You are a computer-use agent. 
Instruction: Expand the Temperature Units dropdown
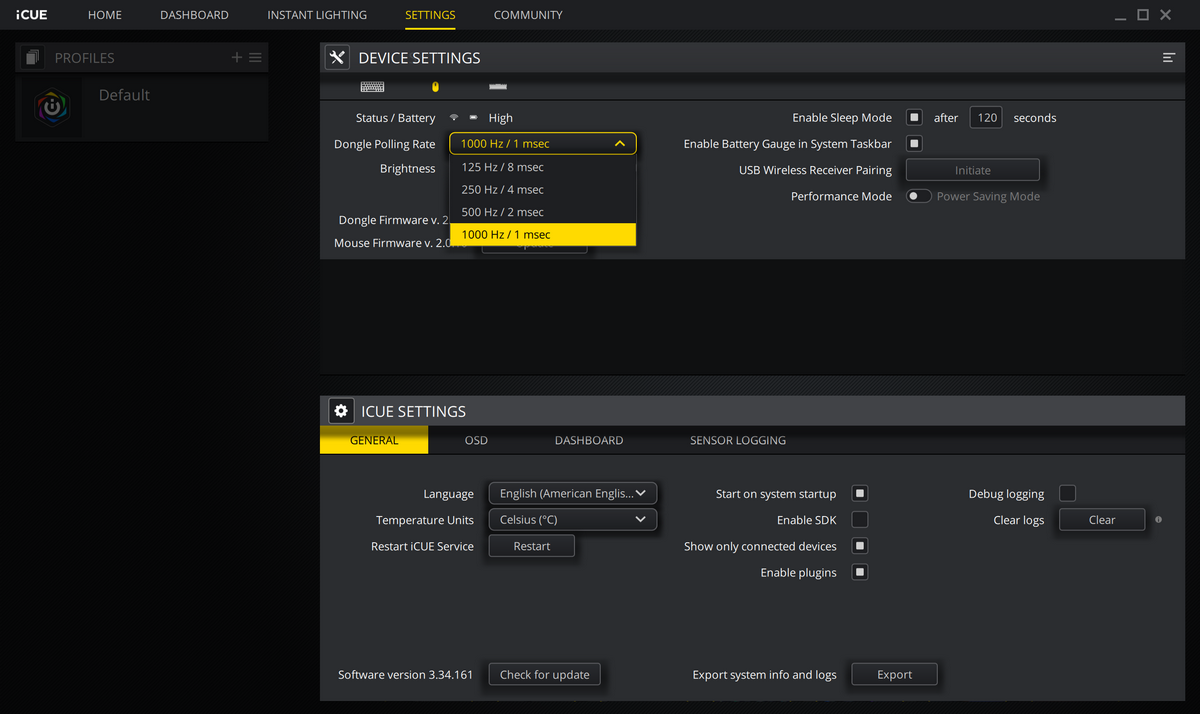point(572,520)
